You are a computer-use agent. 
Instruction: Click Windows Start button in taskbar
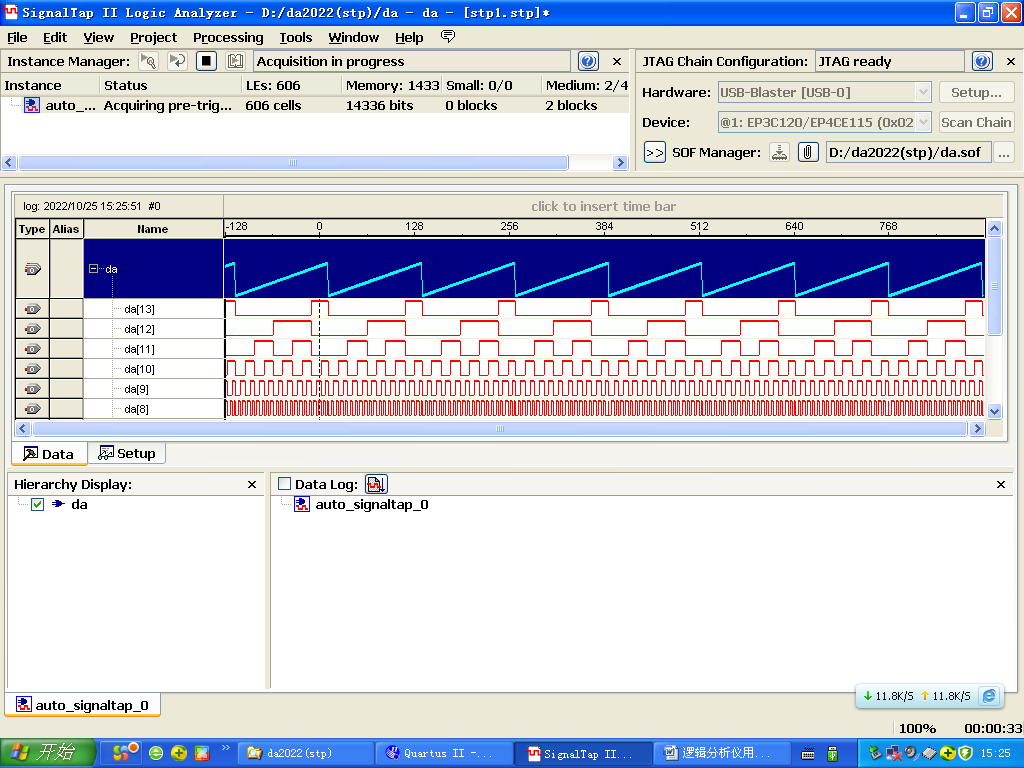pos(48,753)
